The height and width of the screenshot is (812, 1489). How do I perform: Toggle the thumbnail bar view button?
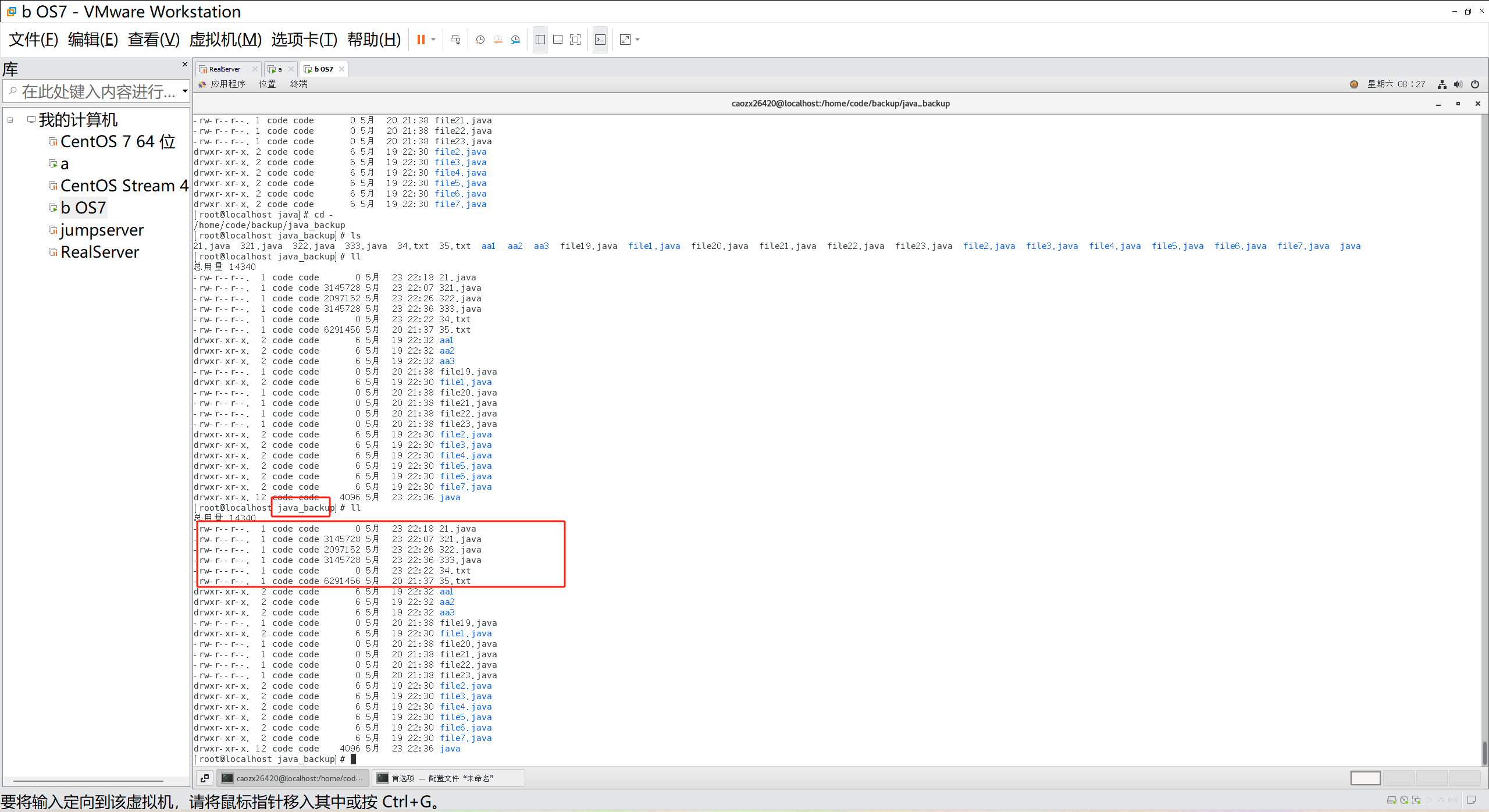(558, 40)
